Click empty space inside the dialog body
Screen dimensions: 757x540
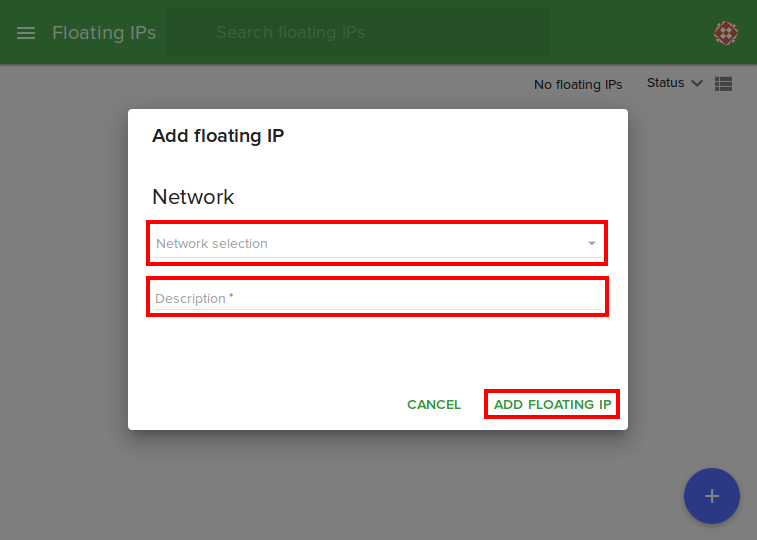tap(377, 350)
